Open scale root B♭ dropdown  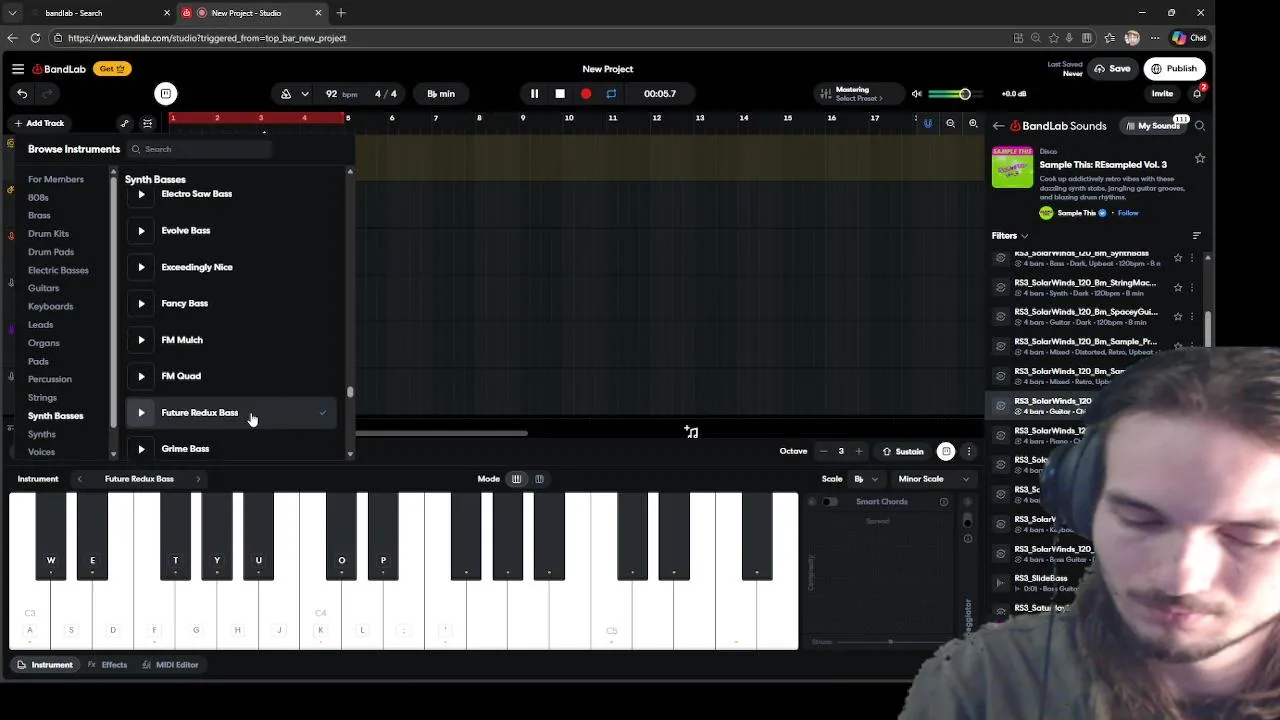pos(866,479)
